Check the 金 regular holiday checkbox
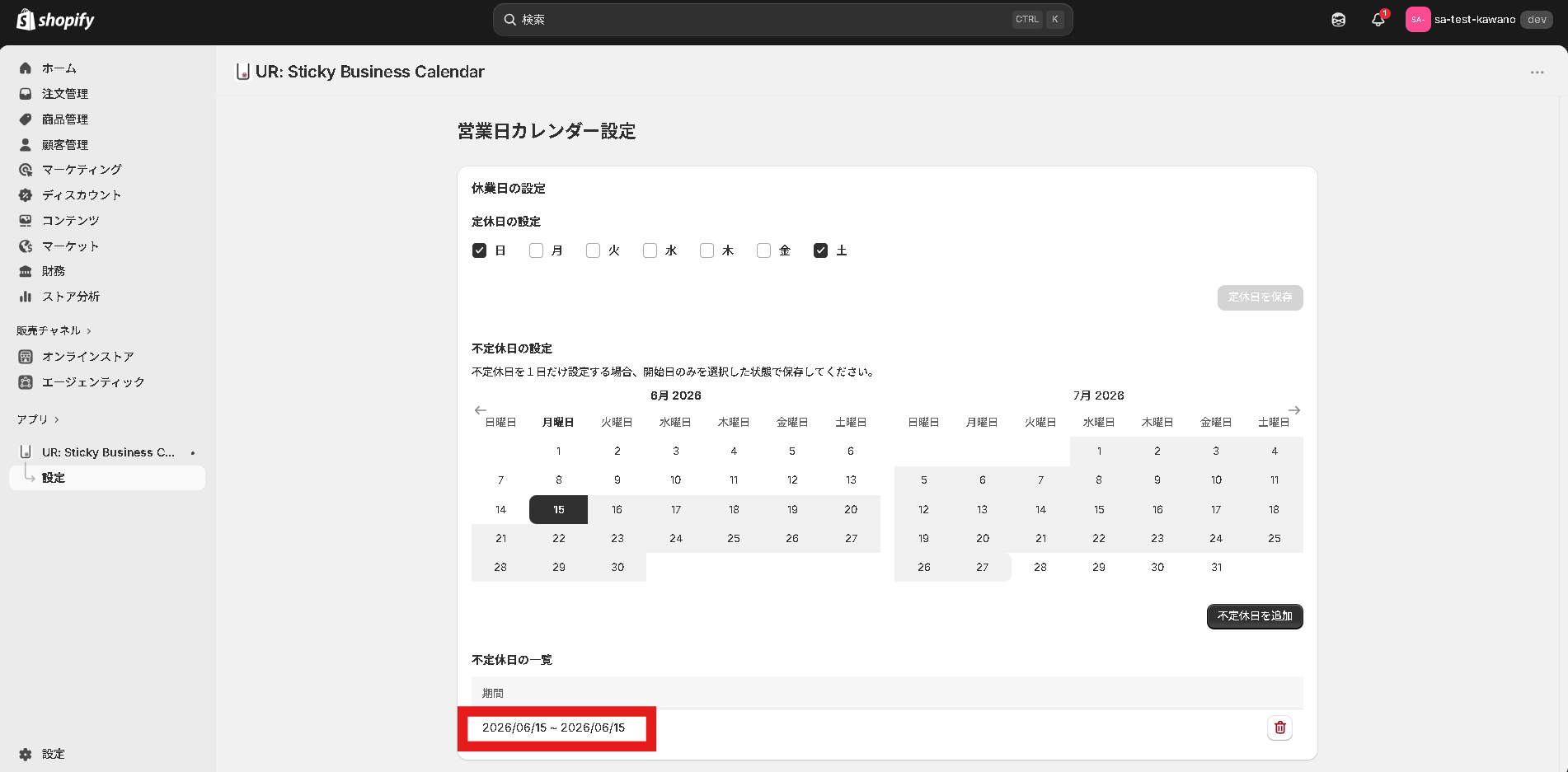This screenshot has width=1568, height=772. 763,250
